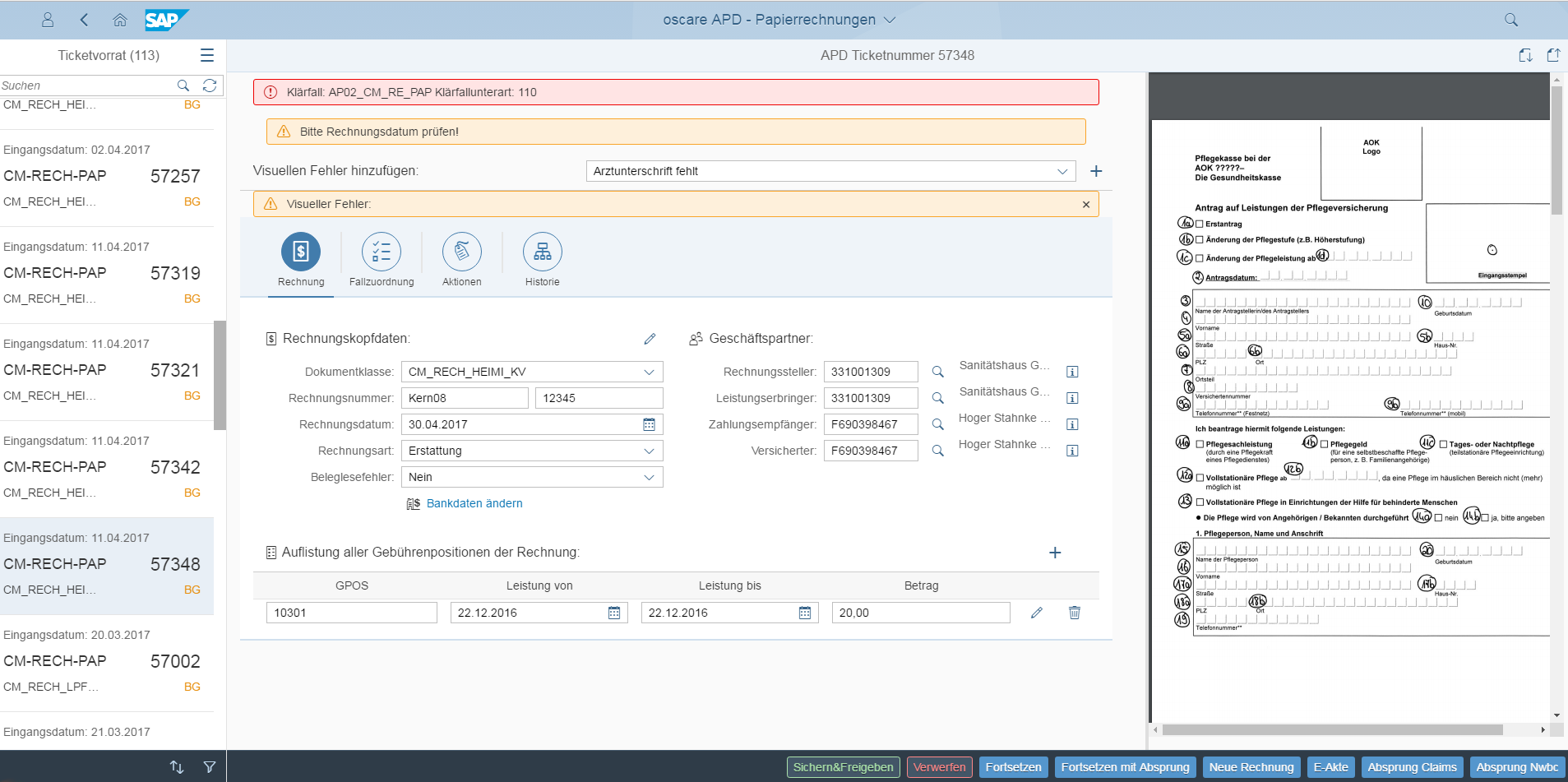Switch to the Historie tab
The width and height of the screenshot is (1568, 782).
543,252
